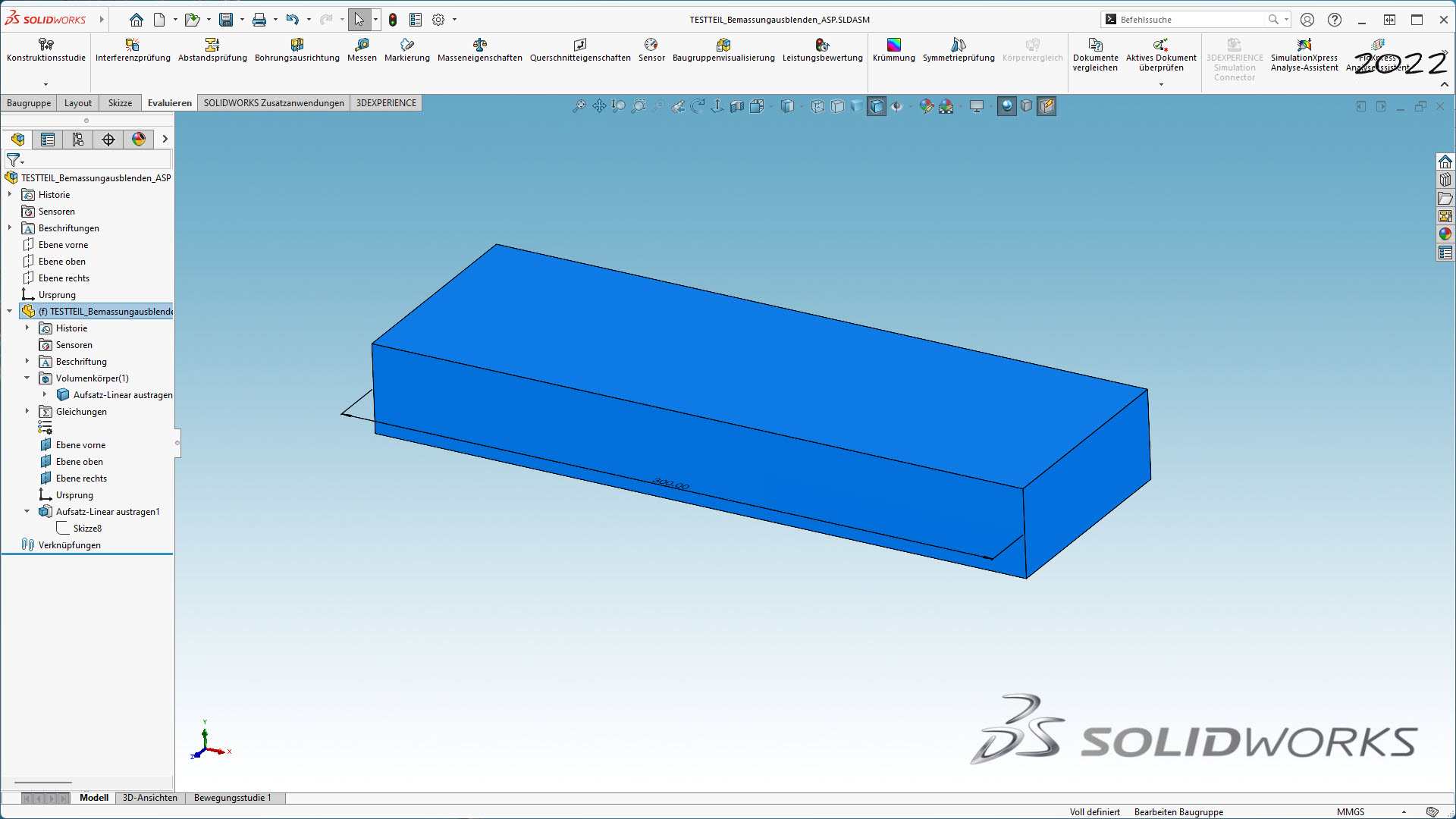Switch to Baugruppe tab

click(x=29, y=103)
